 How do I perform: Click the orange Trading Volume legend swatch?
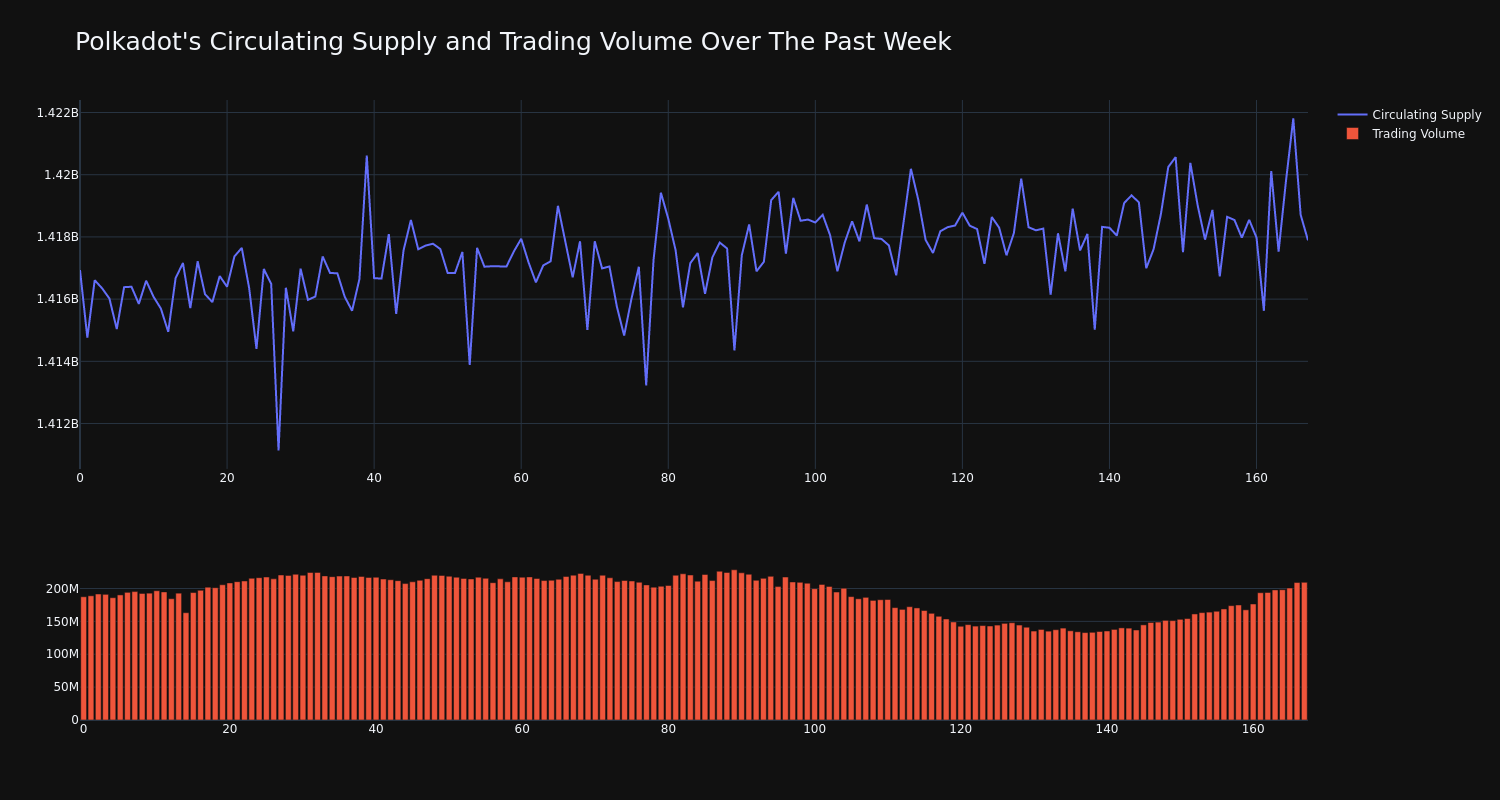(1352, 134)
